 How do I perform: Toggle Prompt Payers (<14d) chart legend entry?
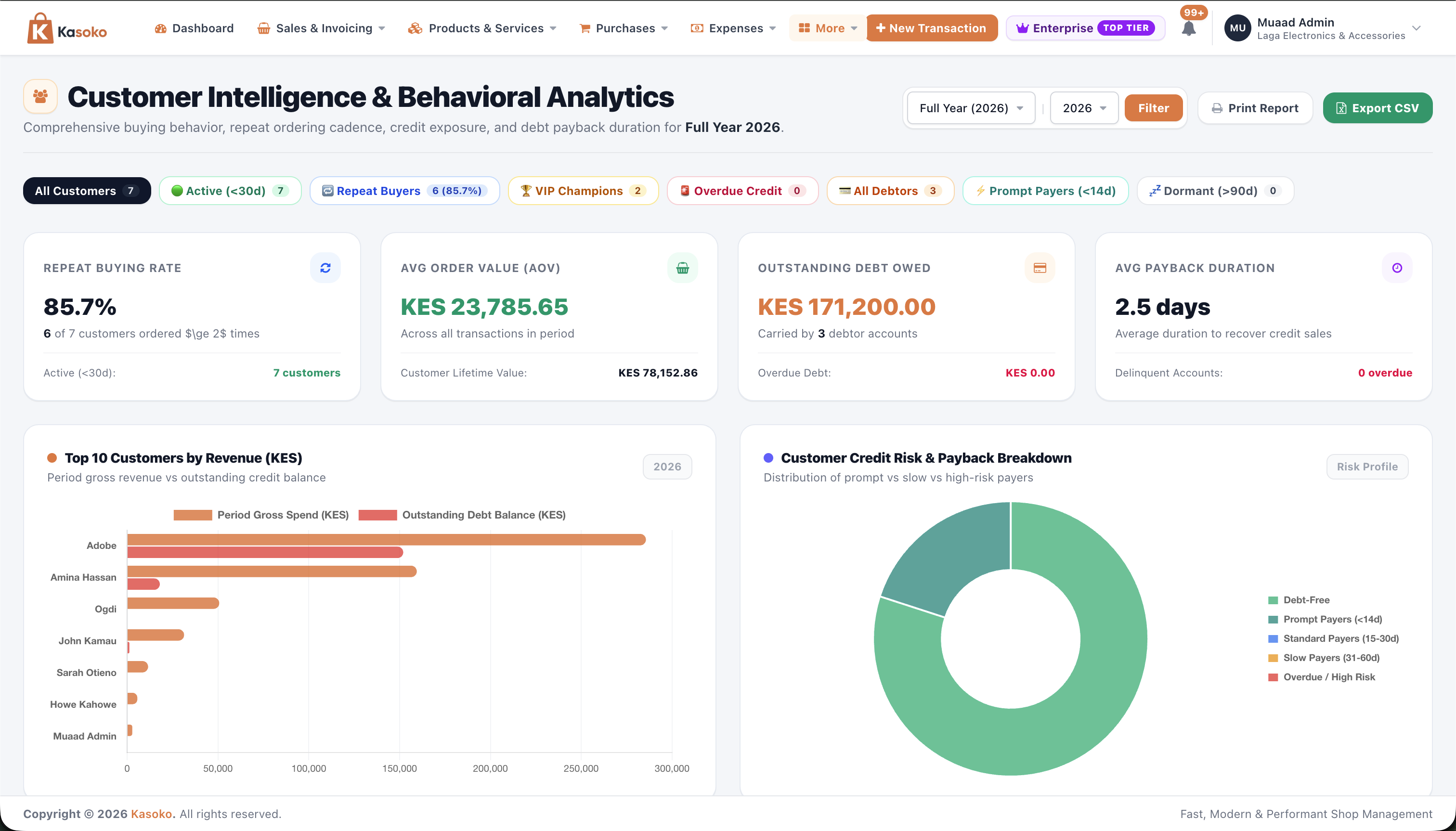click(1325, 619)
